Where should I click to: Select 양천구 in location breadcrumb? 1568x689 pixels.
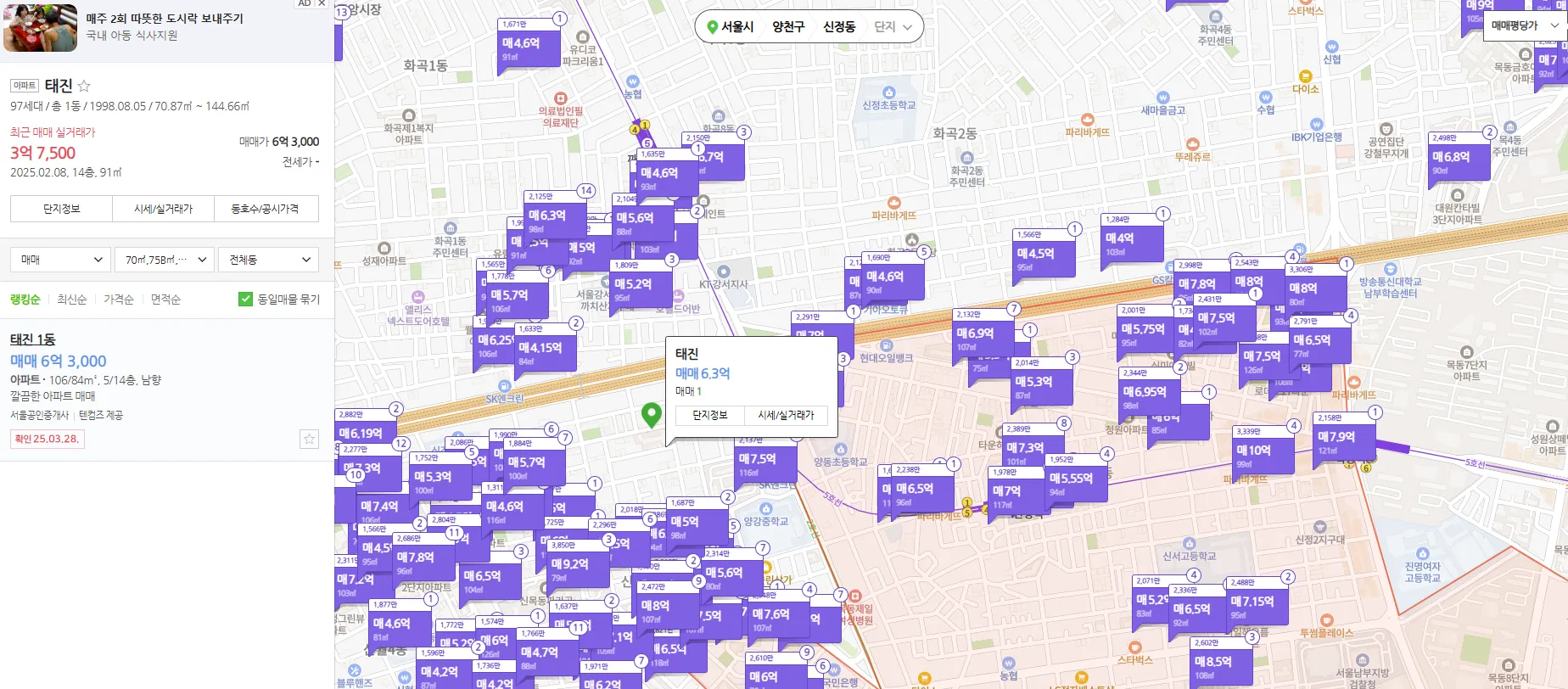point(787,26)
